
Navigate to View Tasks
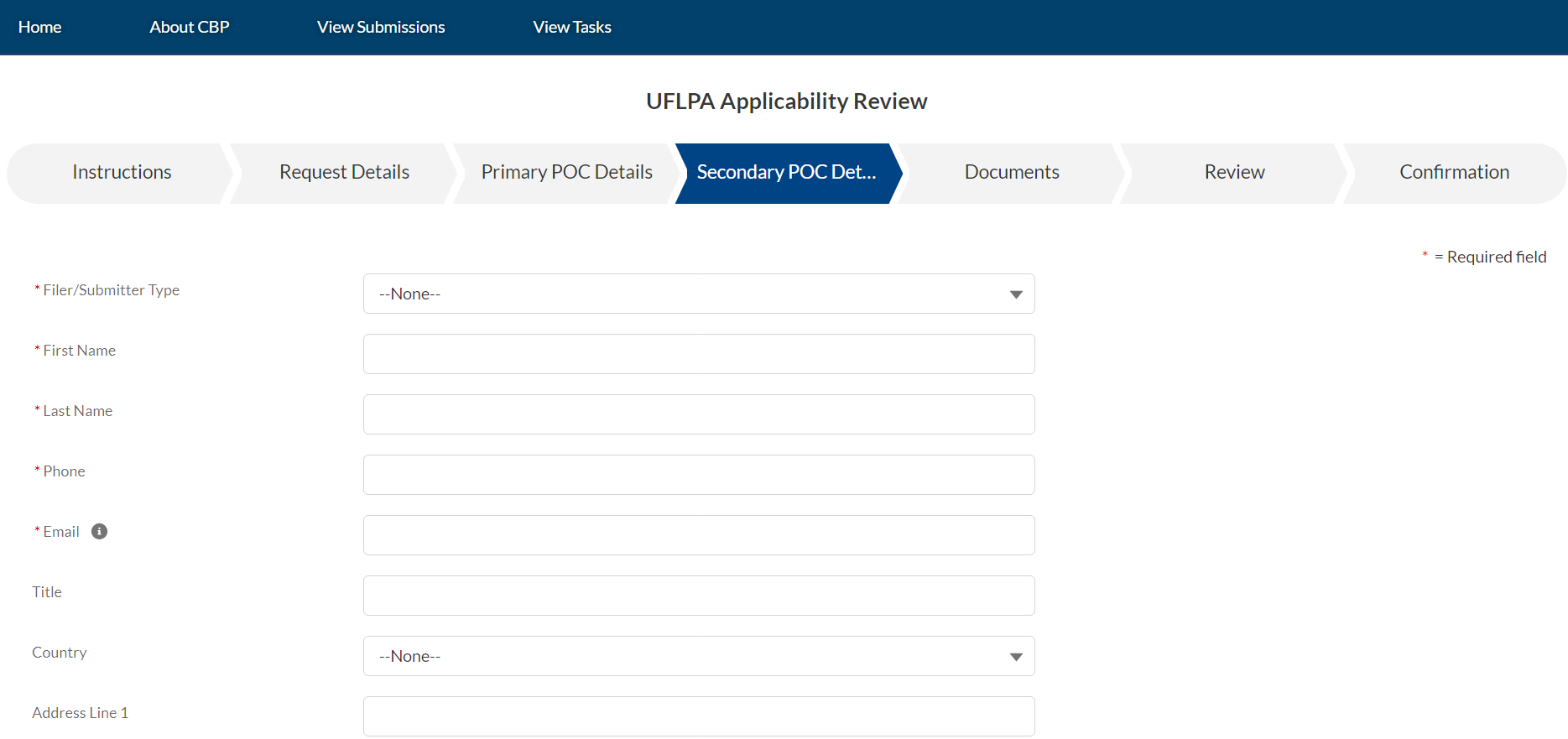pyautogui.click(x=572, y=27)
